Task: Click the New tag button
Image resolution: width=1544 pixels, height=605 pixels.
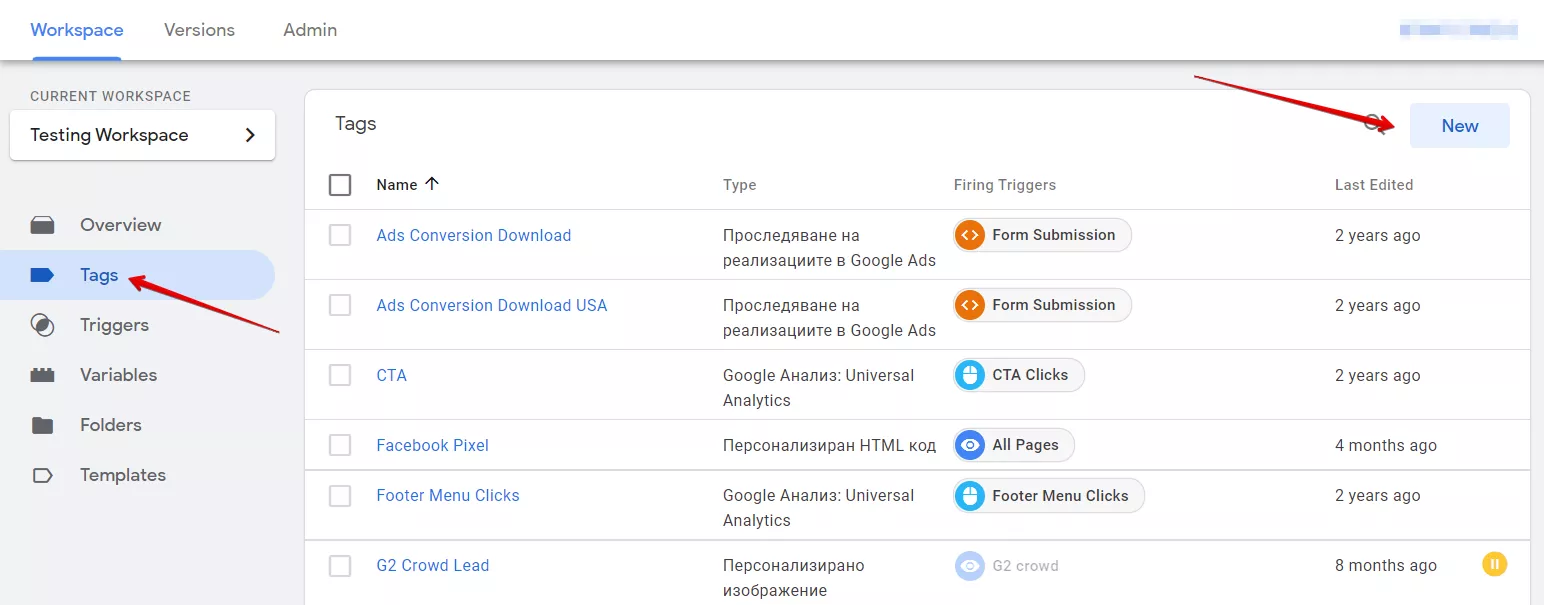Action: (x=1460, y=126)
